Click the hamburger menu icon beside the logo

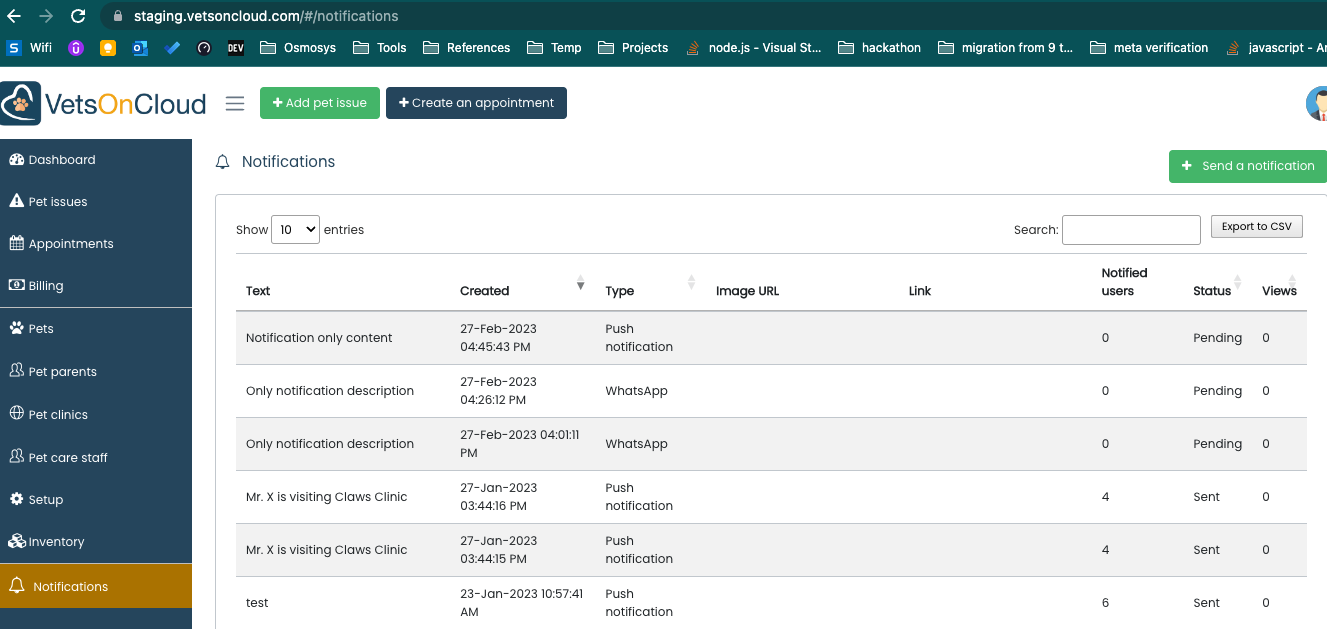[235, 103]
